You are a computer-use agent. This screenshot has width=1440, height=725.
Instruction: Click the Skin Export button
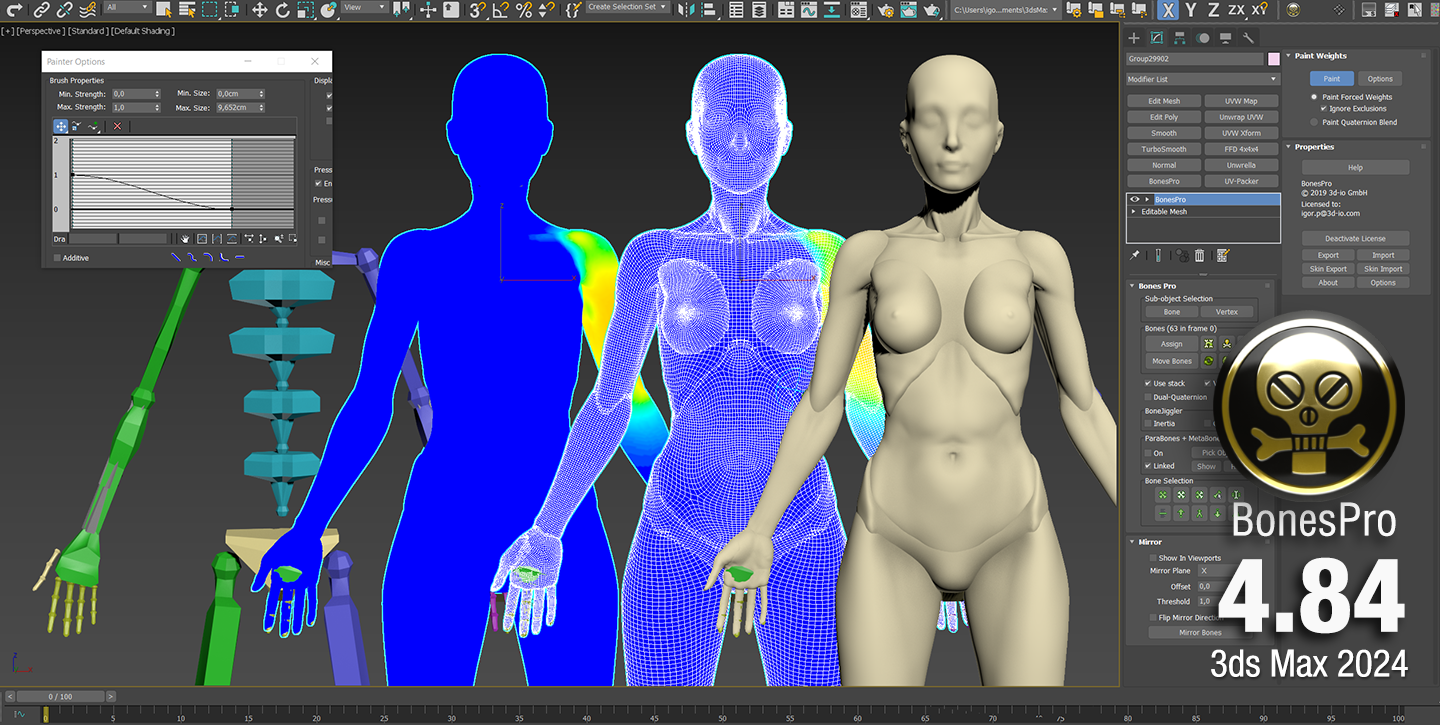click(1328, 269)
